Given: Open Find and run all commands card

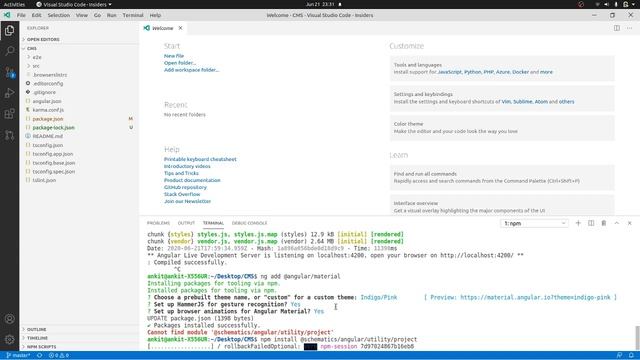Looking at the screenshot, I should (502, 178).
